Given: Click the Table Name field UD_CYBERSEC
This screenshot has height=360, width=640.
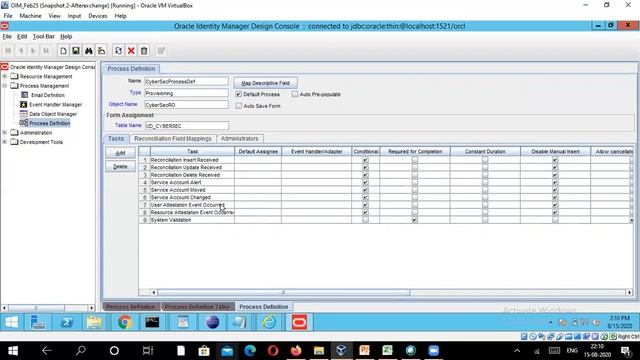Looking at the screenshot, I should [187, 126].
